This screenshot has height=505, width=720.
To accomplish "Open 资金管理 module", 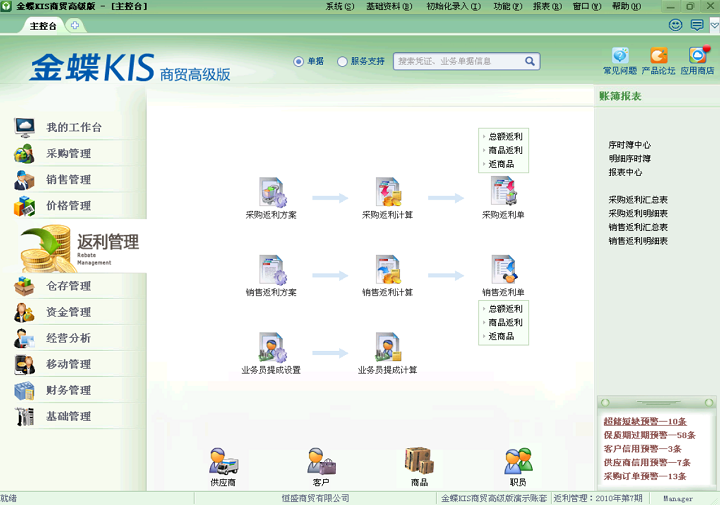I will [x=69, y=312].
